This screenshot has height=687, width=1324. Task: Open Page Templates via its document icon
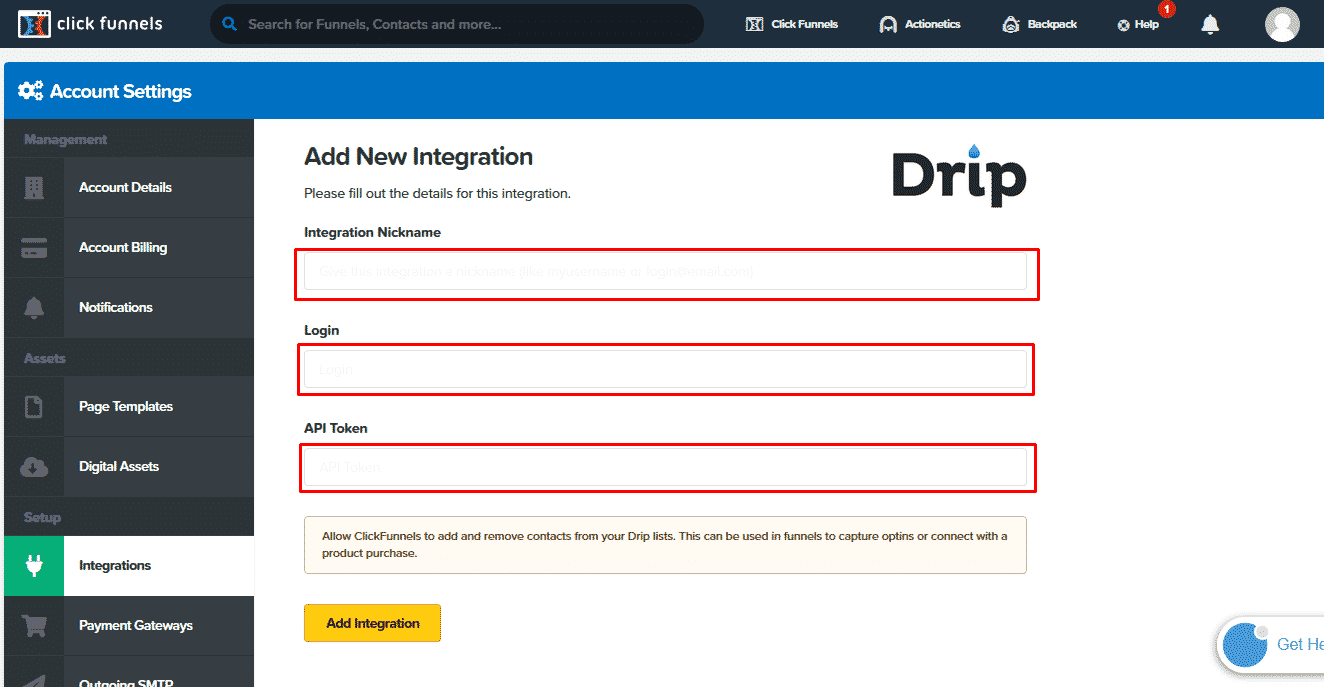[34, 406]
